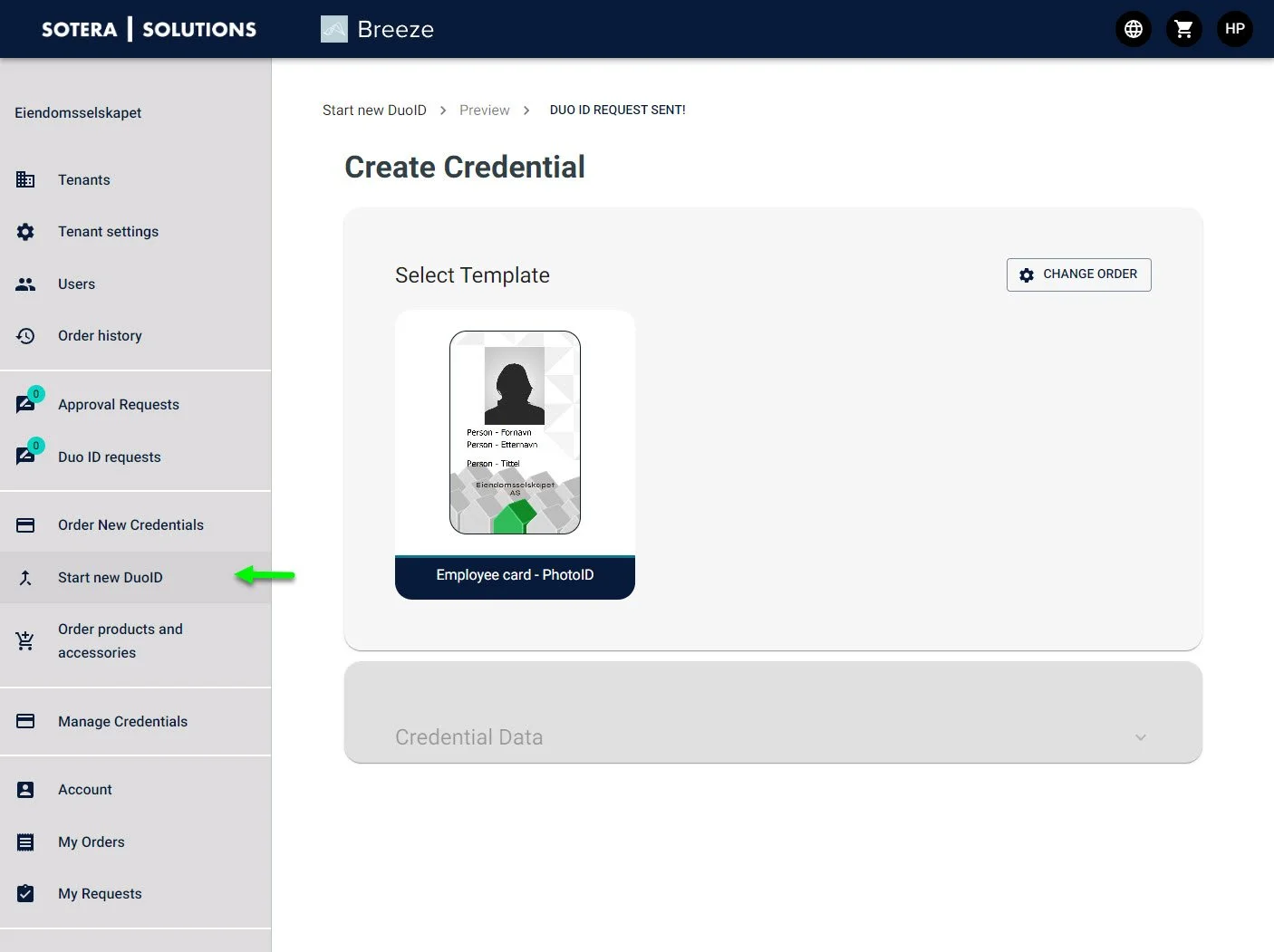Open Tenant settings menu item
The height and width of the screenshot is (952, 1274).
click(136, 232)
